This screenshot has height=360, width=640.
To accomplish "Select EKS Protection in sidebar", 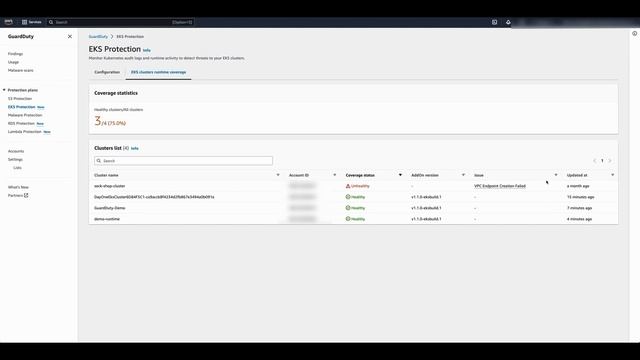I will click(22, 107).
